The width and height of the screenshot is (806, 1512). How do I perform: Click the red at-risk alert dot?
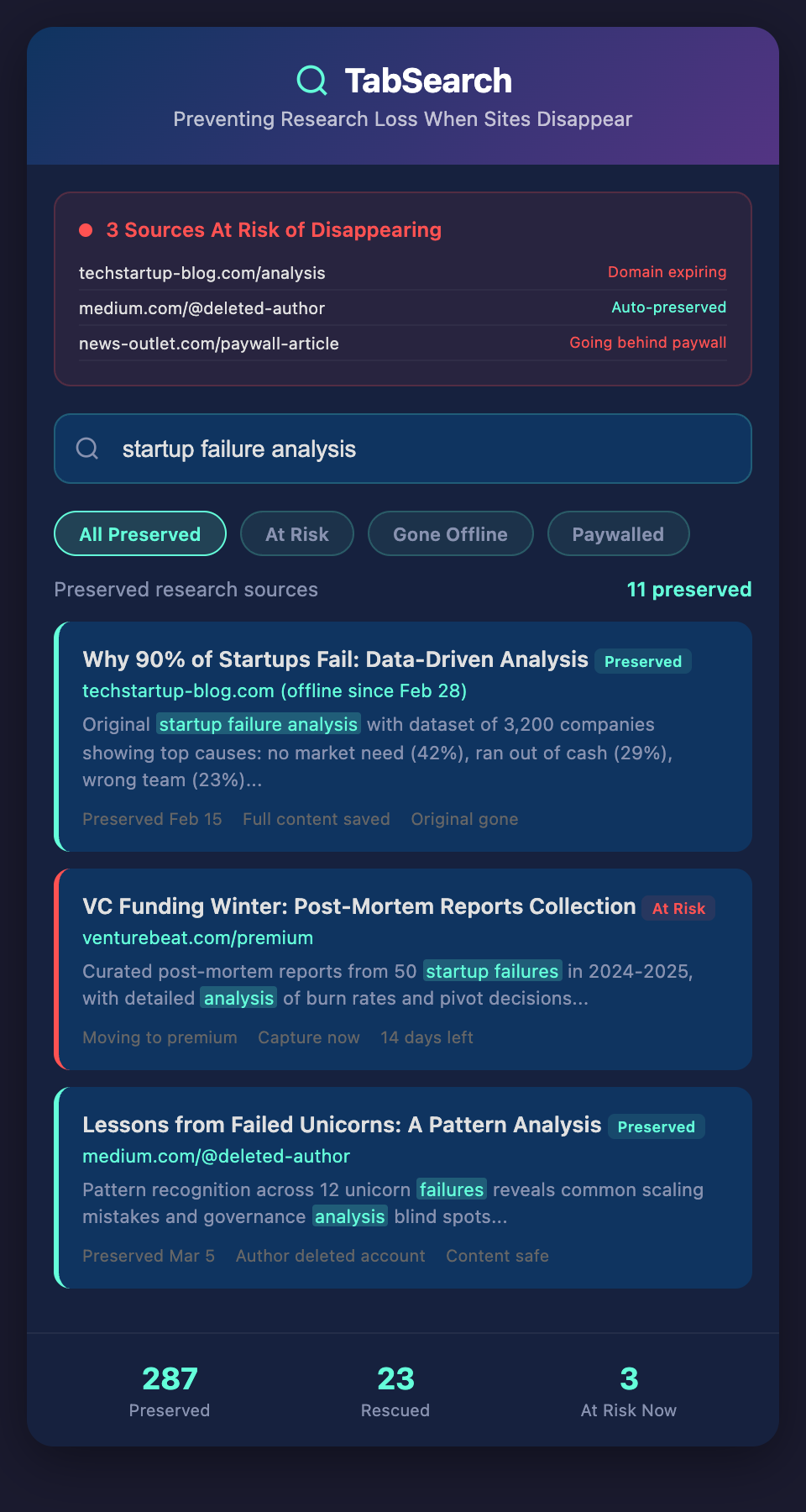pos(86,230)
